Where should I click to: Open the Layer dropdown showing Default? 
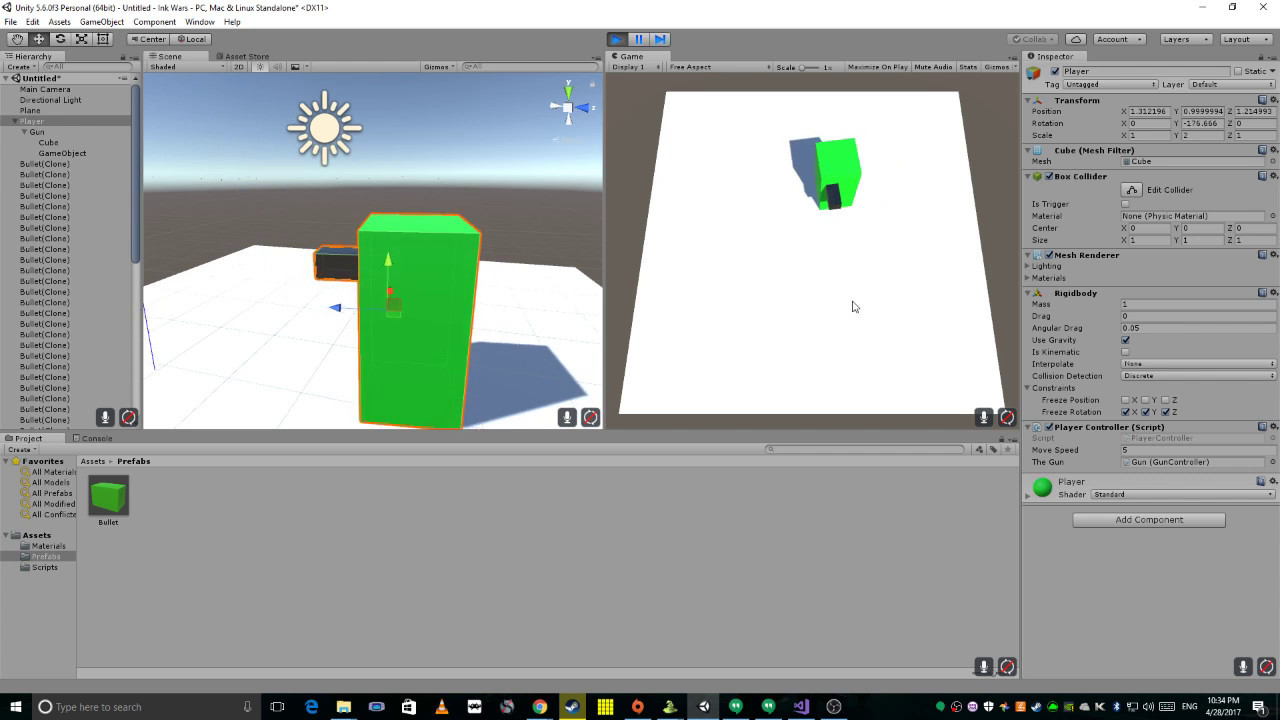1231,85
